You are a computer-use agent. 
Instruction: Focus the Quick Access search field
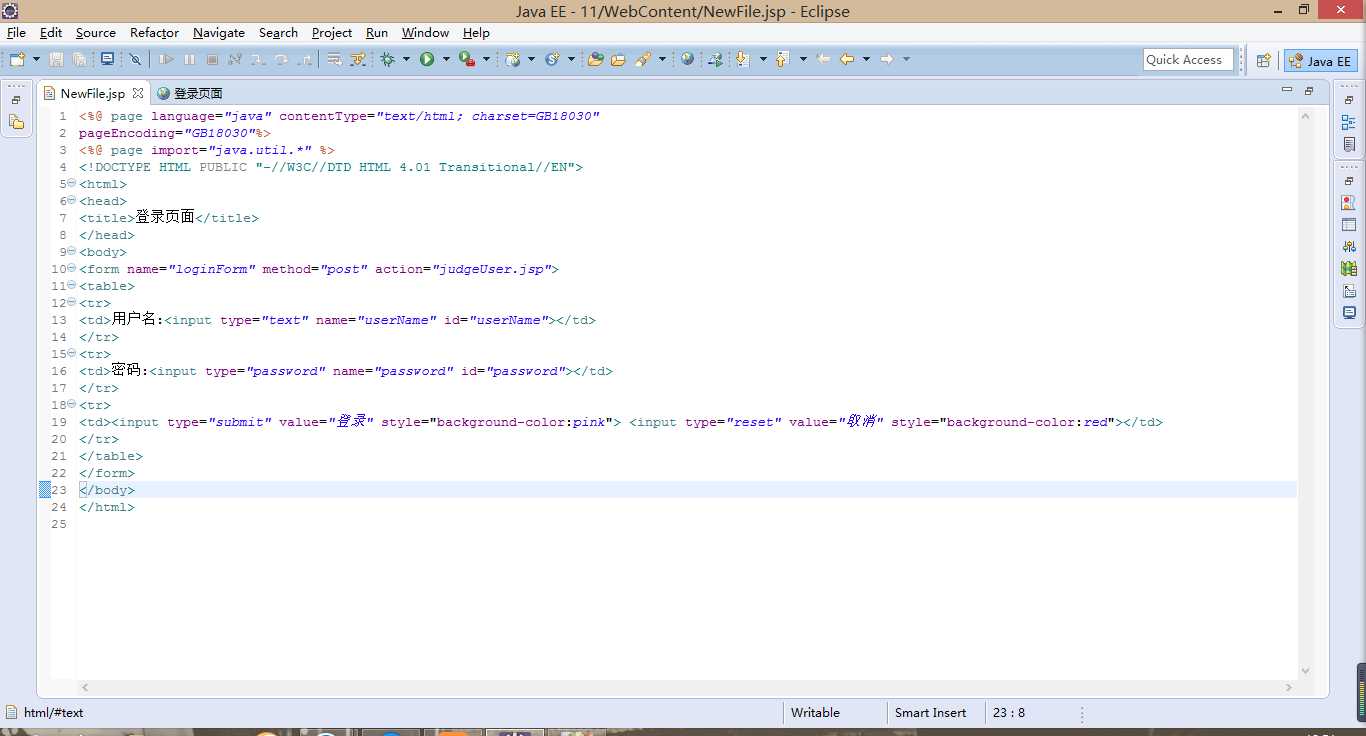click(1189, 60)
